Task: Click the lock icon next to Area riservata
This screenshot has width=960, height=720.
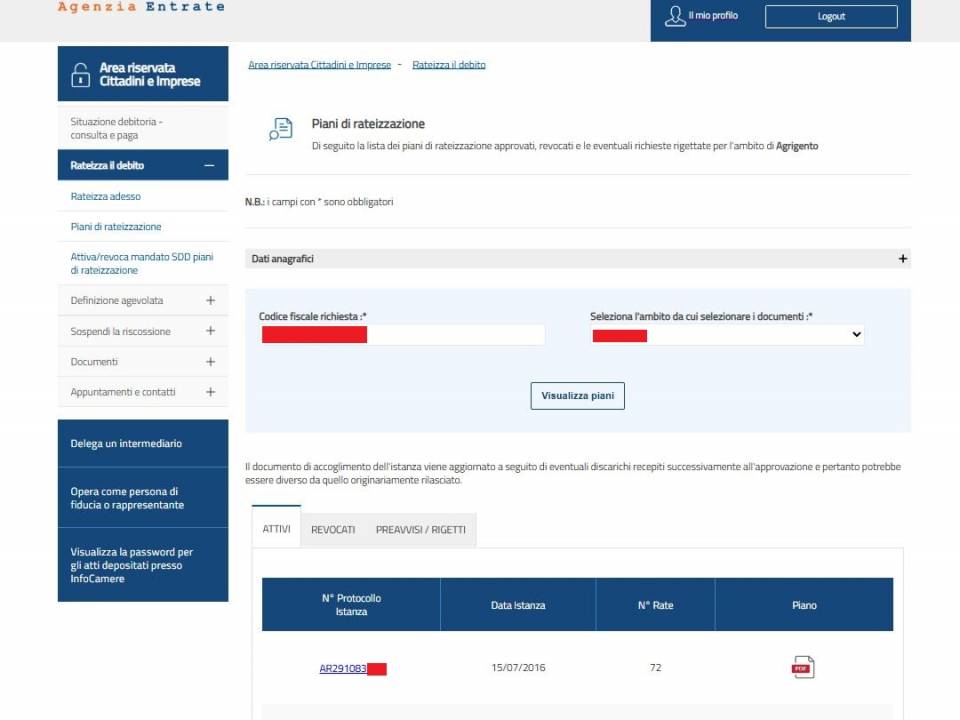Action: [x=80, y=73]
